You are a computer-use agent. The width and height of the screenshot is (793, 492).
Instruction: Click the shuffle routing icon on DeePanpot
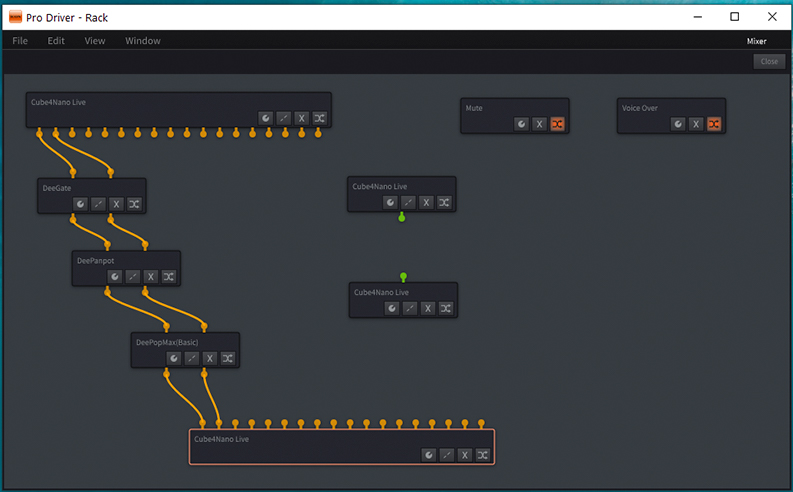pos(169,277)
